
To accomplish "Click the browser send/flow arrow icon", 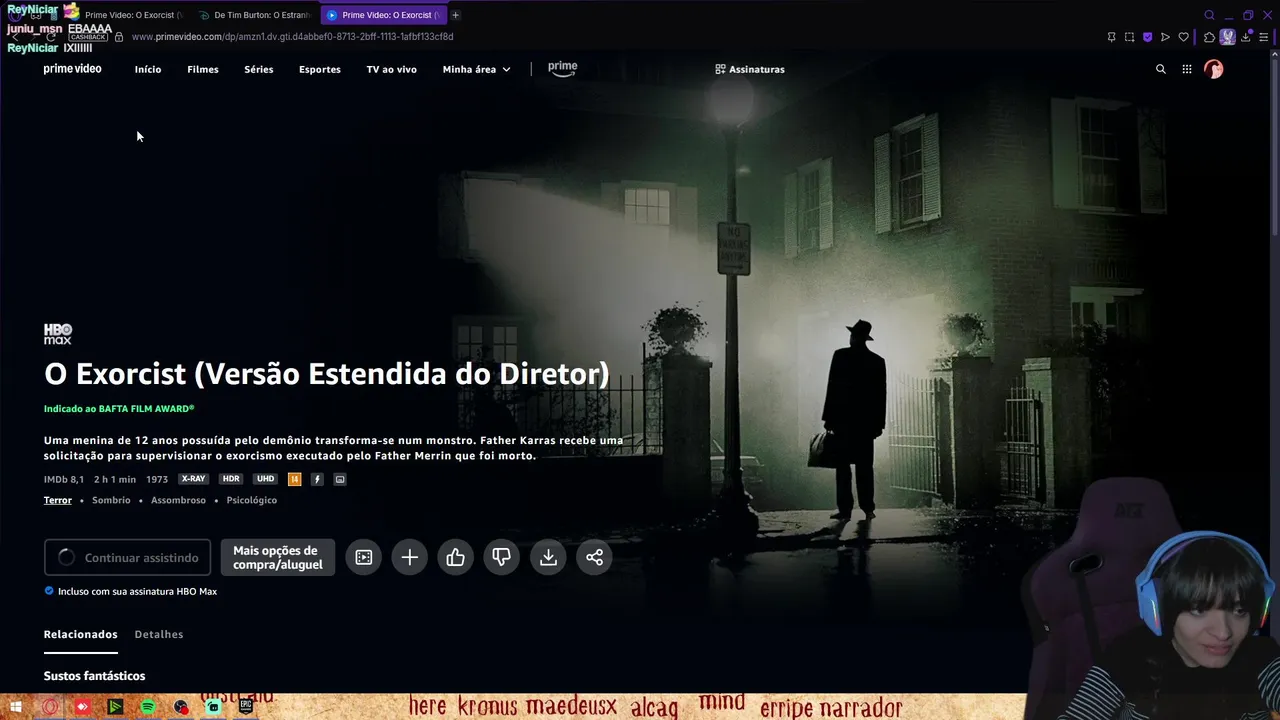I will tap(1165, 37).
